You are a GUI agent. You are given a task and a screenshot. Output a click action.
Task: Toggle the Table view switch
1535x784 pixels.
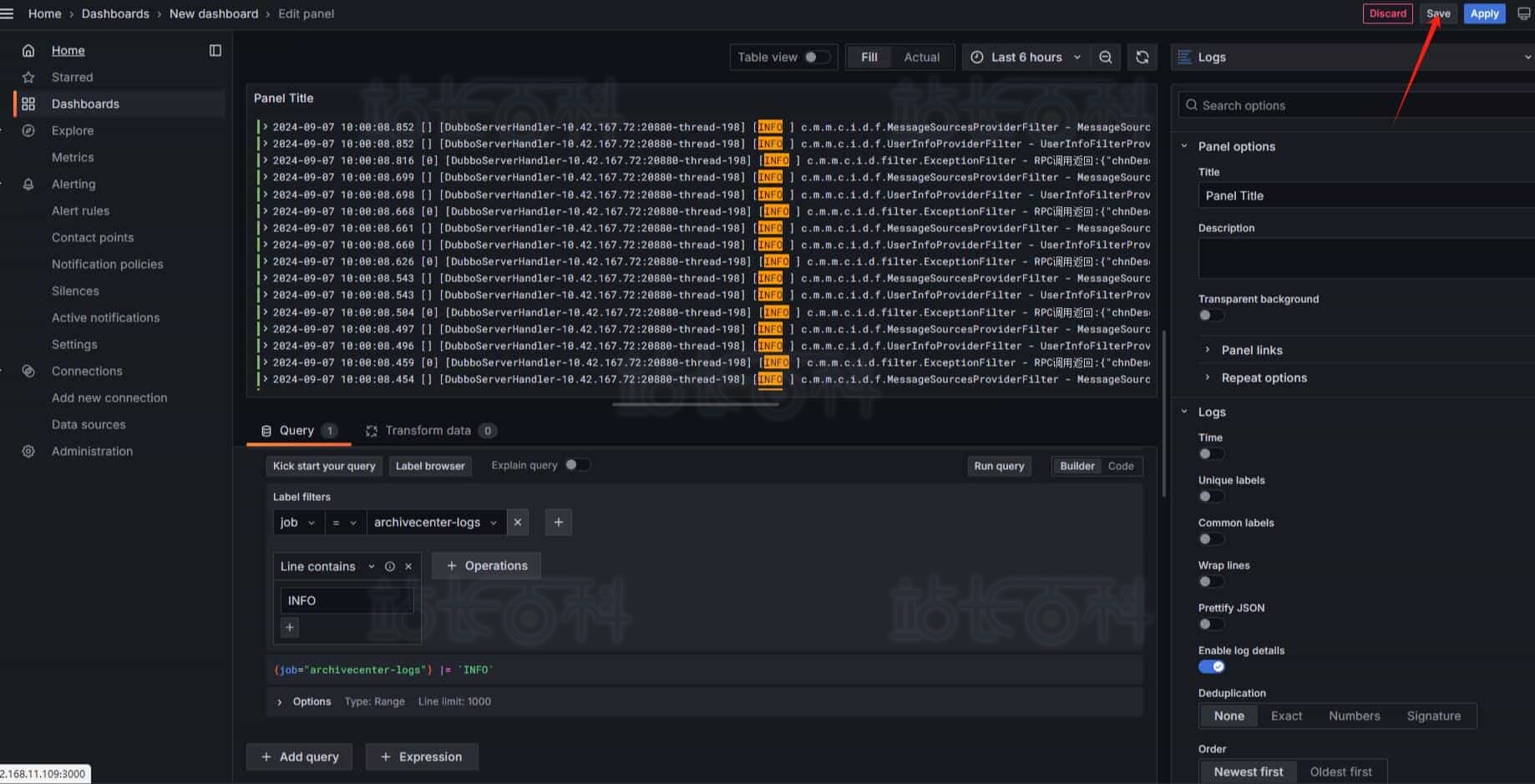pyautogui.click(x=815, y=57)
